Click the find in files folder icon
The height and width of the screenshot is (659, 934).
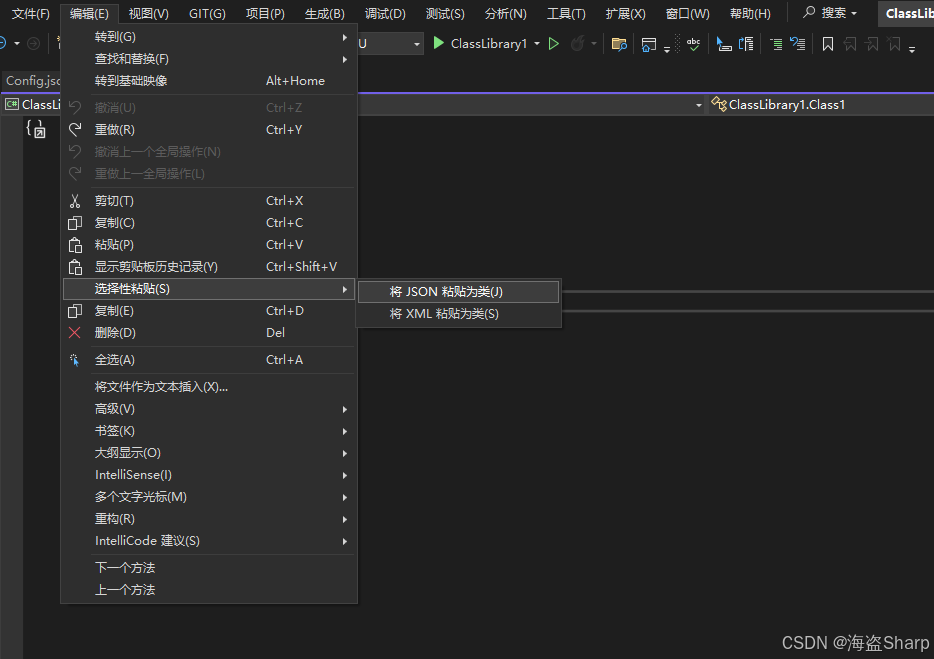pos(619,44)
